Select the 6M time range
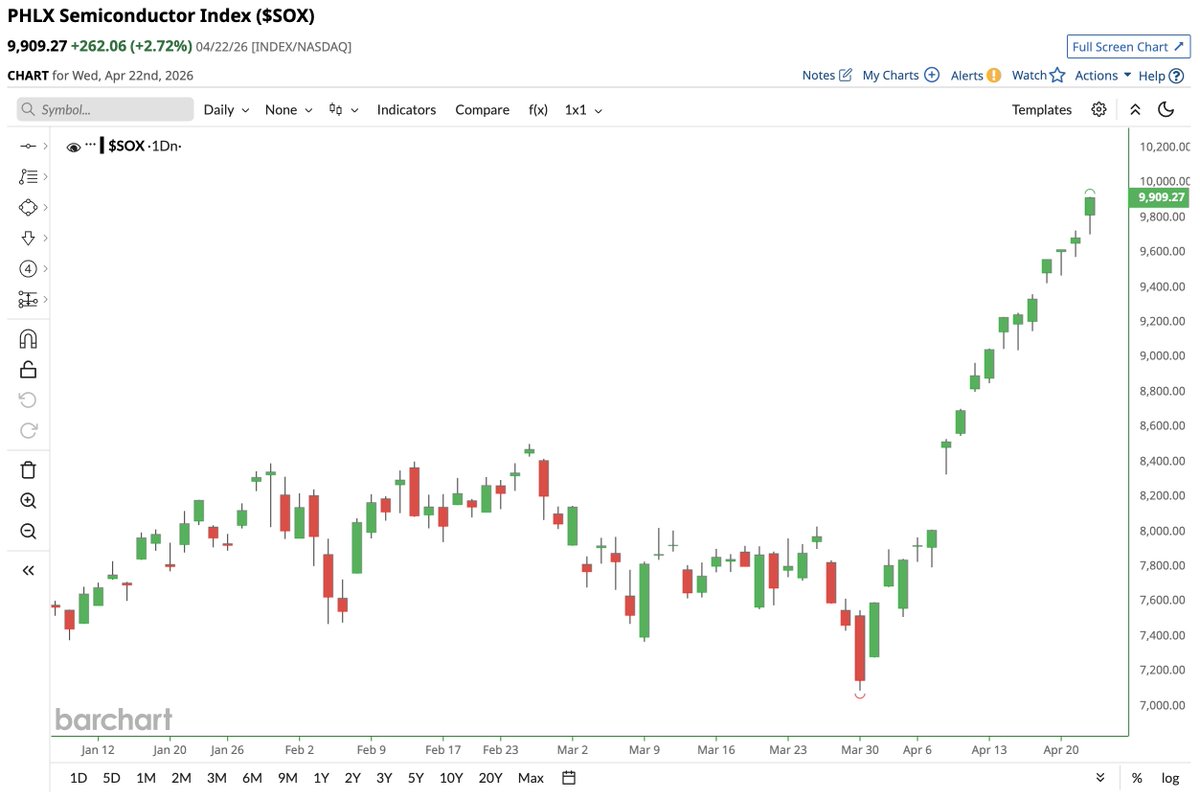The image size is (1200, 799). point(252,777)
